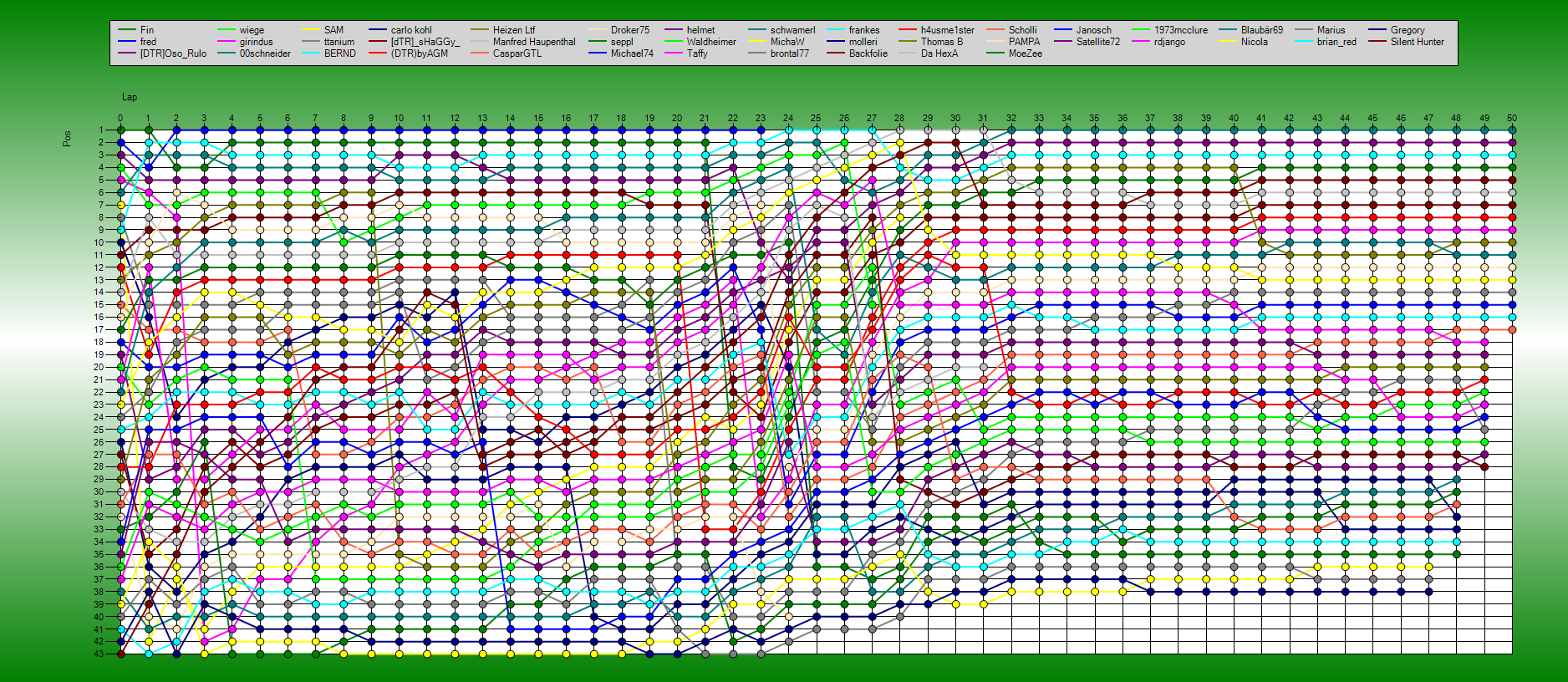
Task: Select 'helmet' in the legend
Action: coord(690,30)
